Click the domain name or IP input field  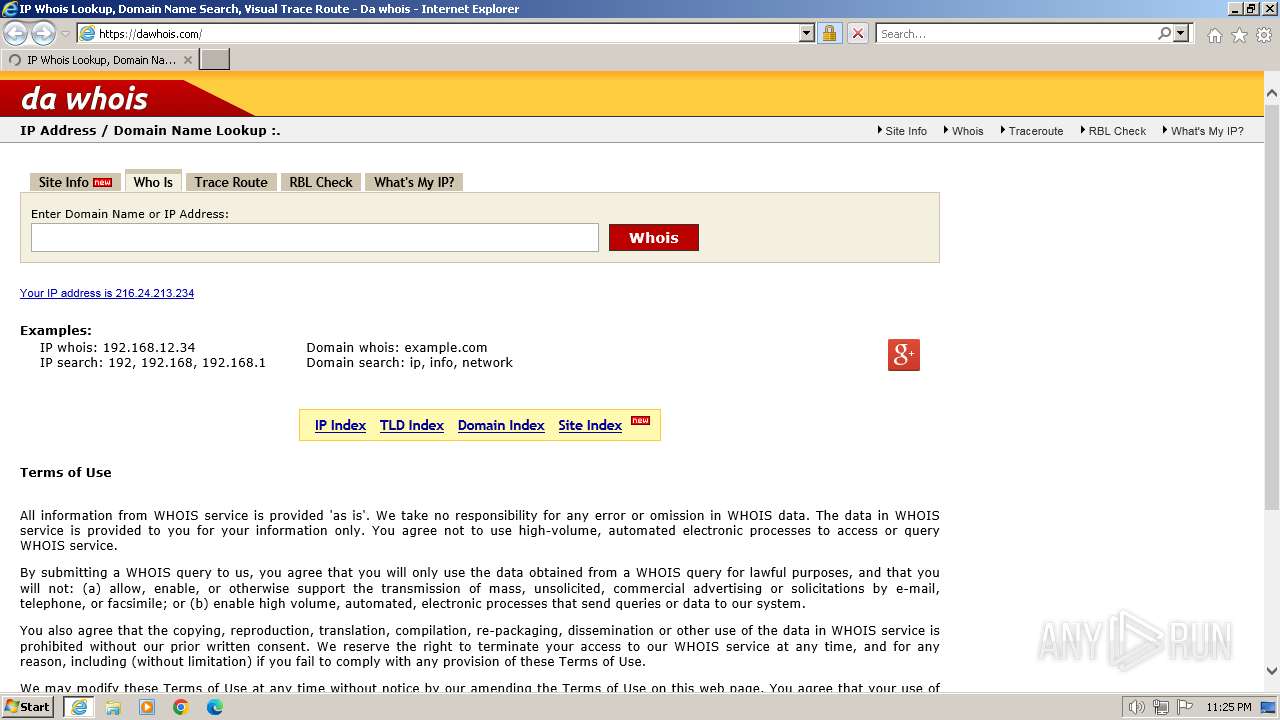315,237
